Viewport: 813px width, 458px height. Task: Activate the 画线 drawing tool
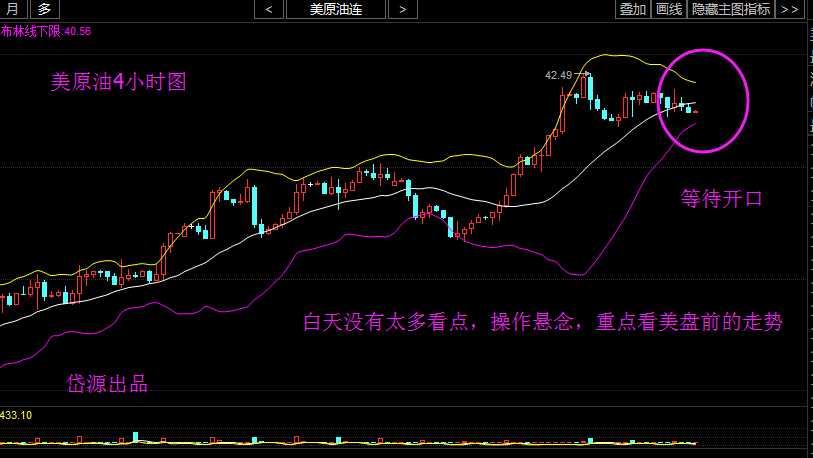pos(669,9)
